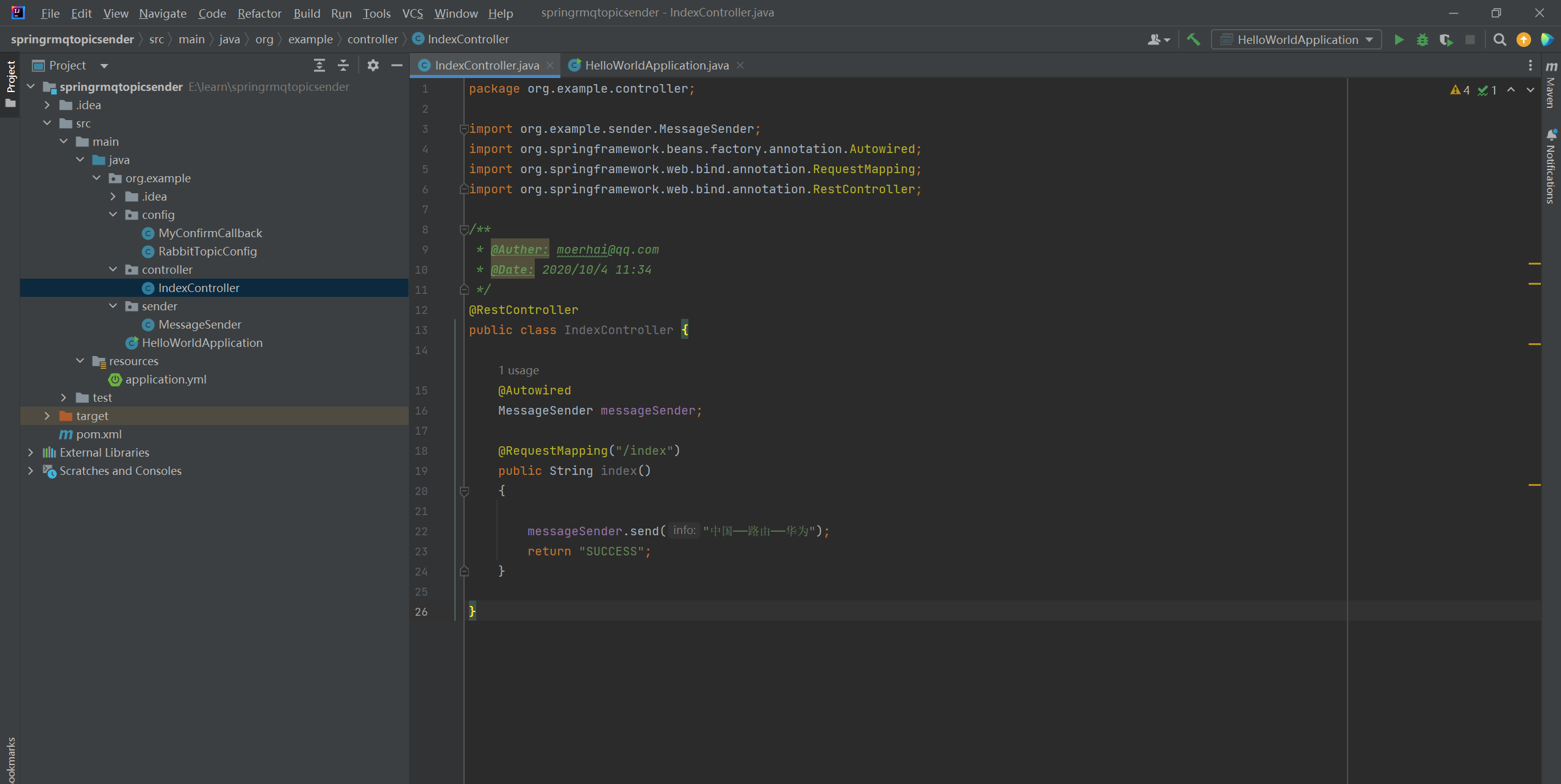
Task: Expand the target folder
Action: [x=47, y=416]
